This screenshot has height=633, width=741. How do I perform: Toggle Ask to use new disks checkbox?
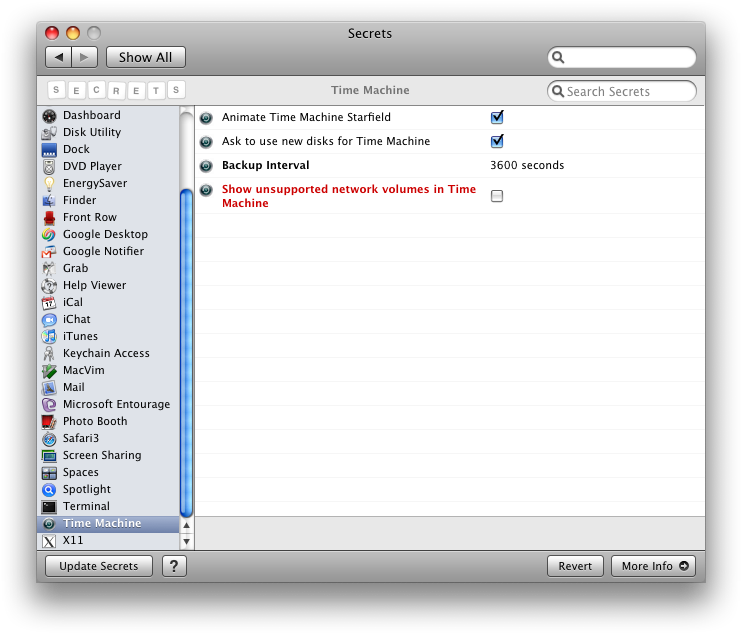(497, 141)
